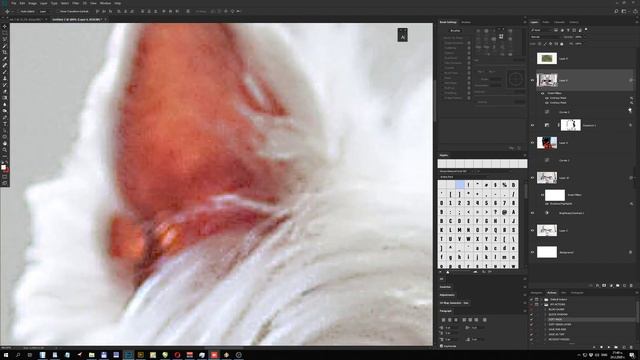Begin recording in the Actions panel
The height and width of the screenshot is (360, 640).
(601, 347)
